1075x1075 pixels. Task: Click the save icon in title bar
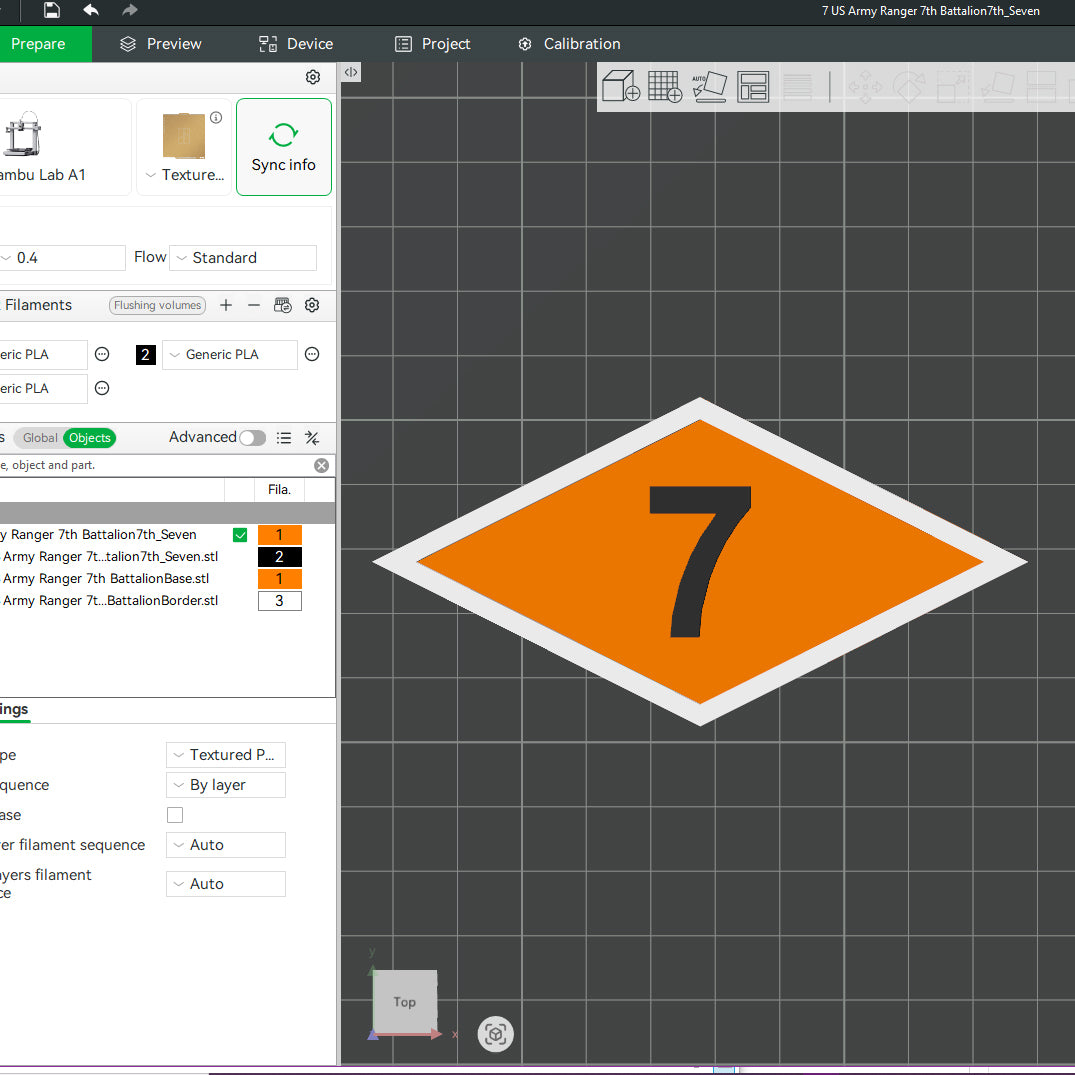tap(52, 11)
